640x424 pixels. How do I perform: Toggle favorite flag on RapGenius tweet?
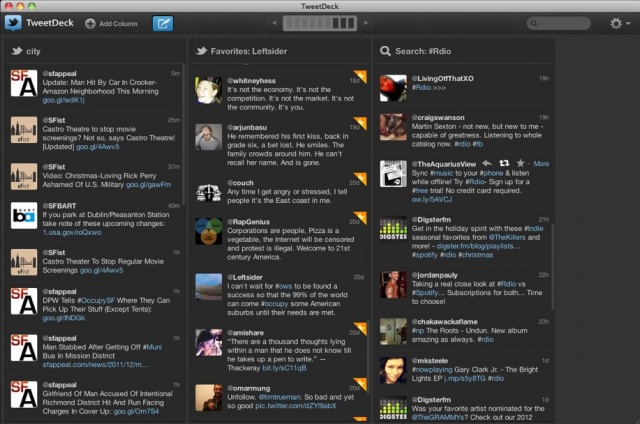(361, 217)
